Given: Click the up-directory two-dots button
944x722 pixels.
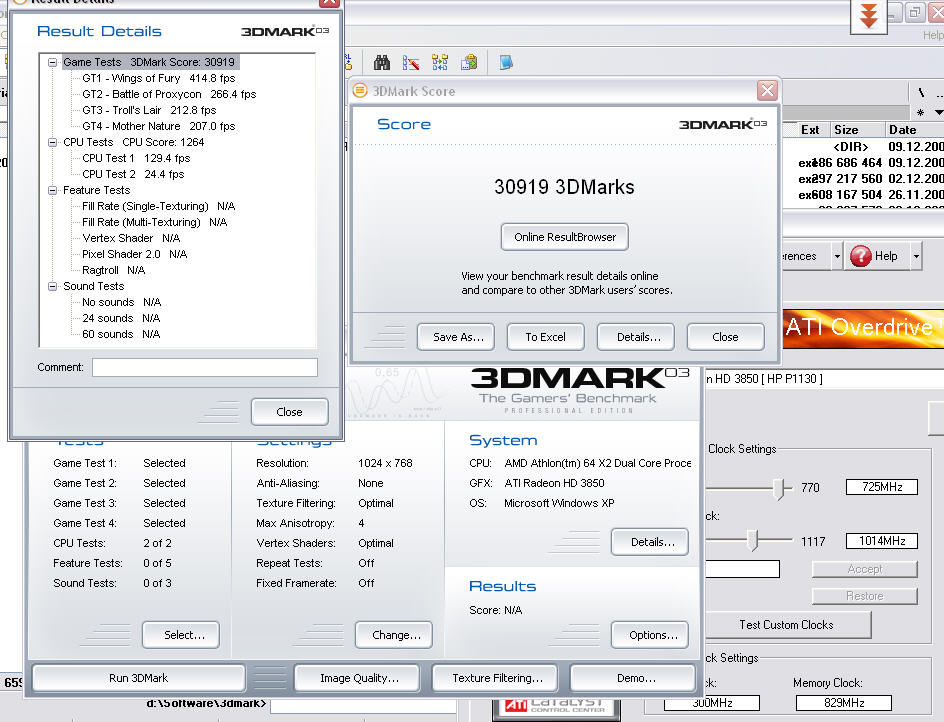Looking at the screenshot, I should (940, 93).
